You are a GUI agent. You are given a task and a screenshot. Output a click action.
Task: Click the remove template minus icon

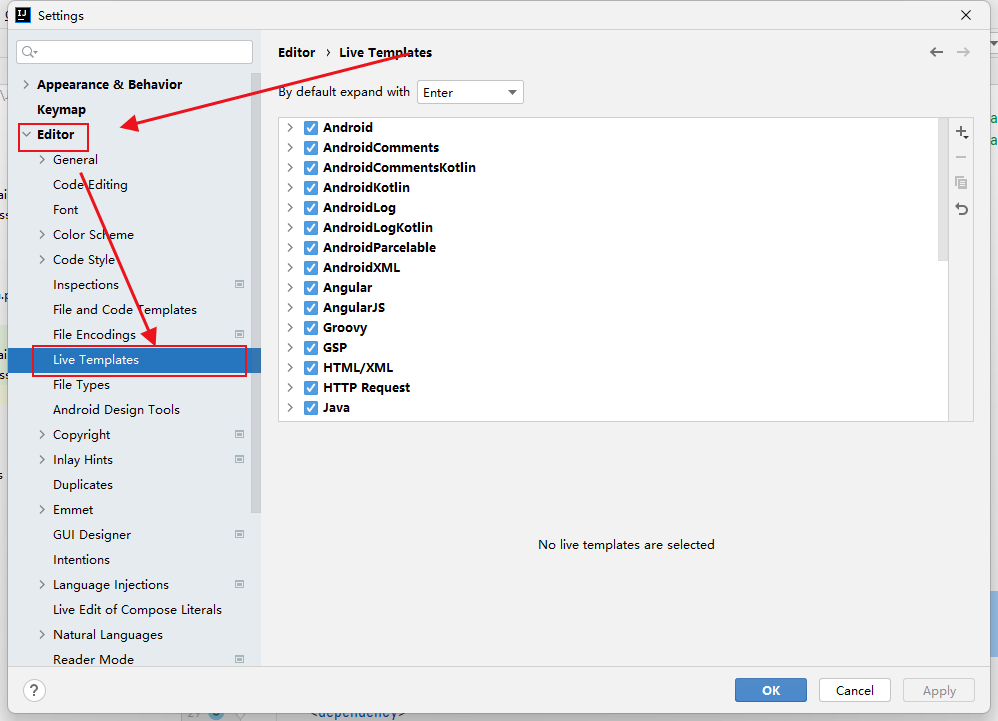(961, 157)
